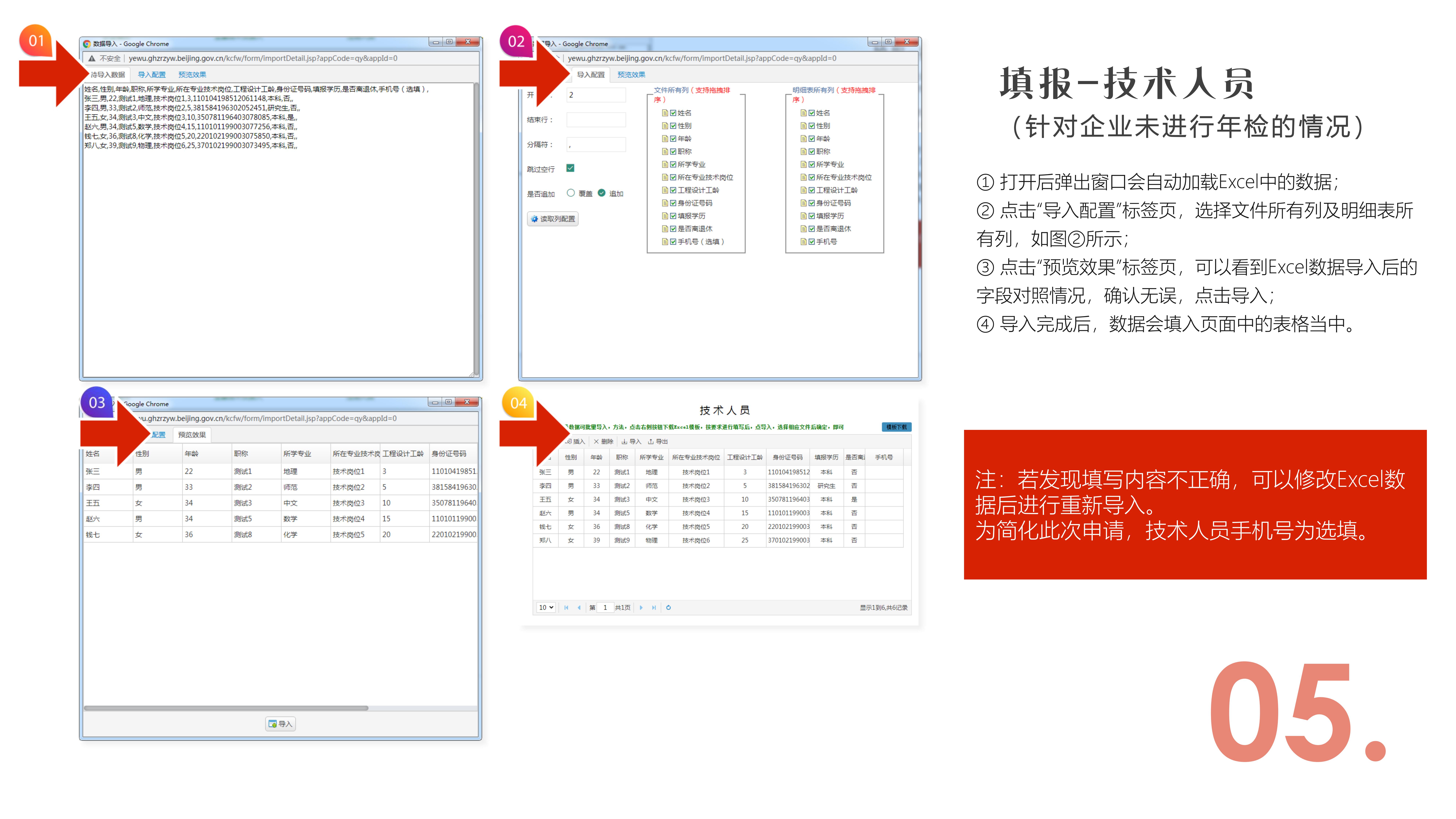Uncheck 身份证号码 checkbox in 明细表所有列 list
The image size is (1456, 819).
812,203
